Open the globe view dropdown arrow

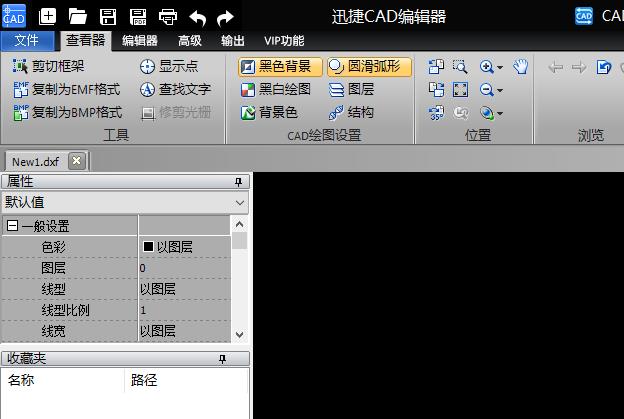click(x=500, y=114)
